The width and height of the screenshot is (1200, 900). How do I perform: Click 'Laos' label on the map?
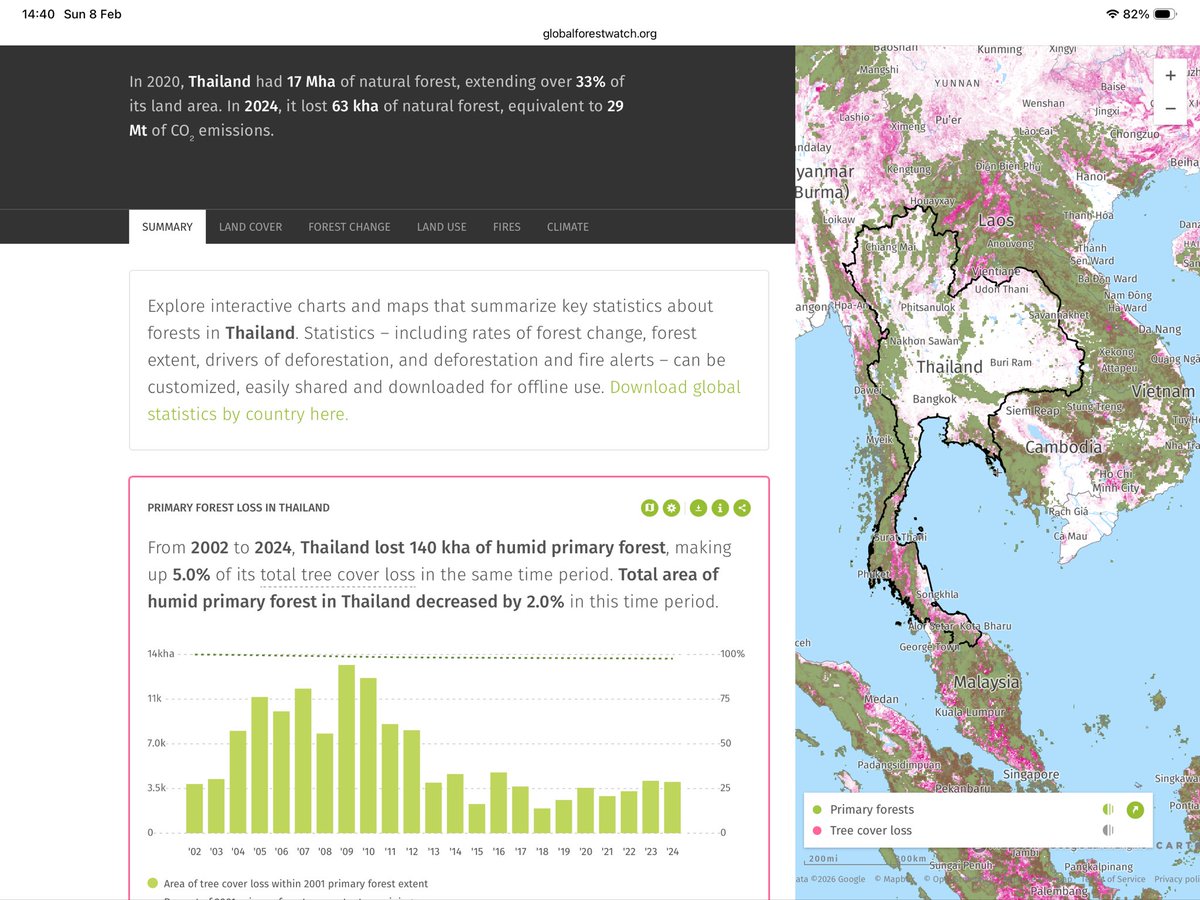point(996,221)
